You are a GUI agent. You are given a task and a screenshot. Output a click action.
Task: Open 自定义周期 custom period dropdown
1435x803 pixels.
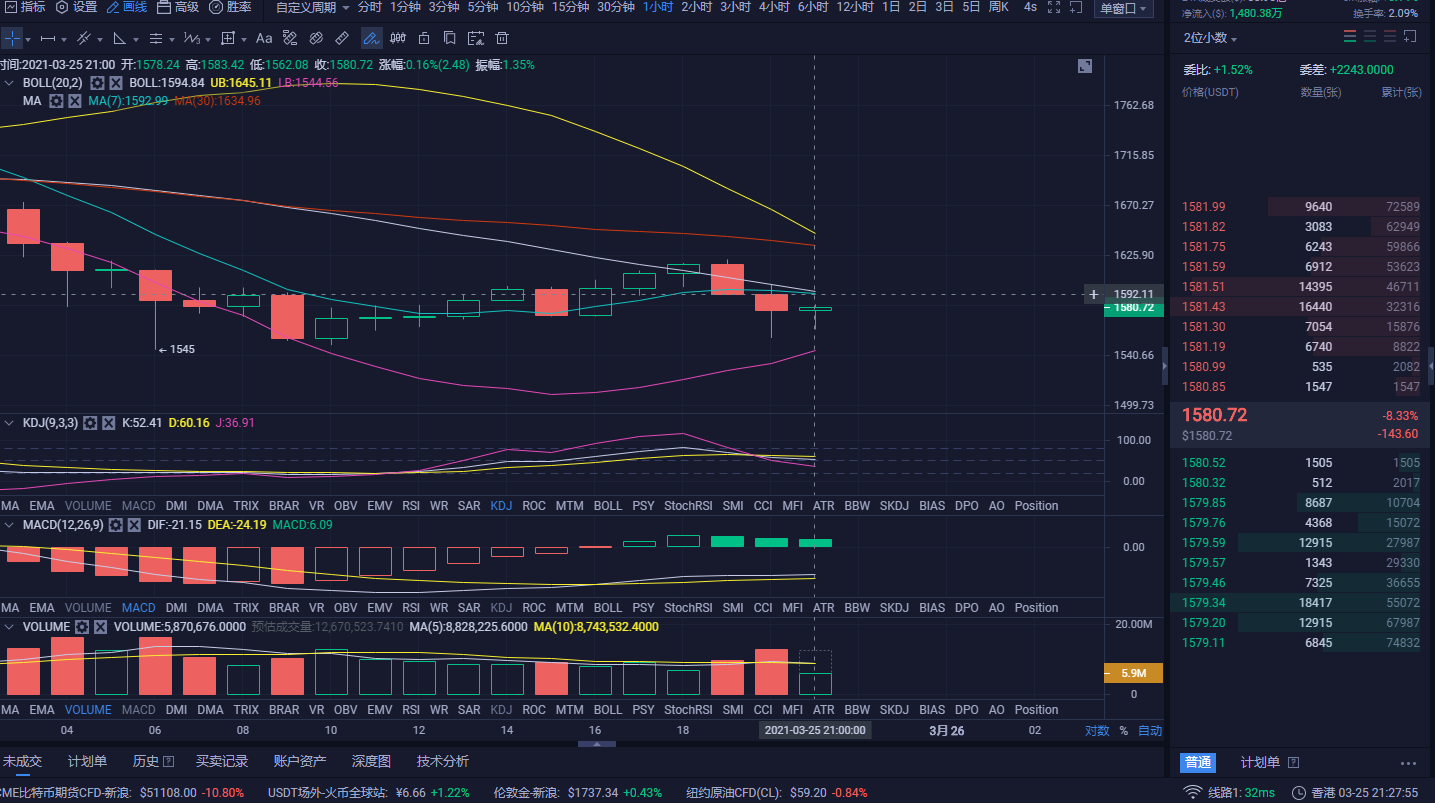pyautogui.click(x=313, y=7)
